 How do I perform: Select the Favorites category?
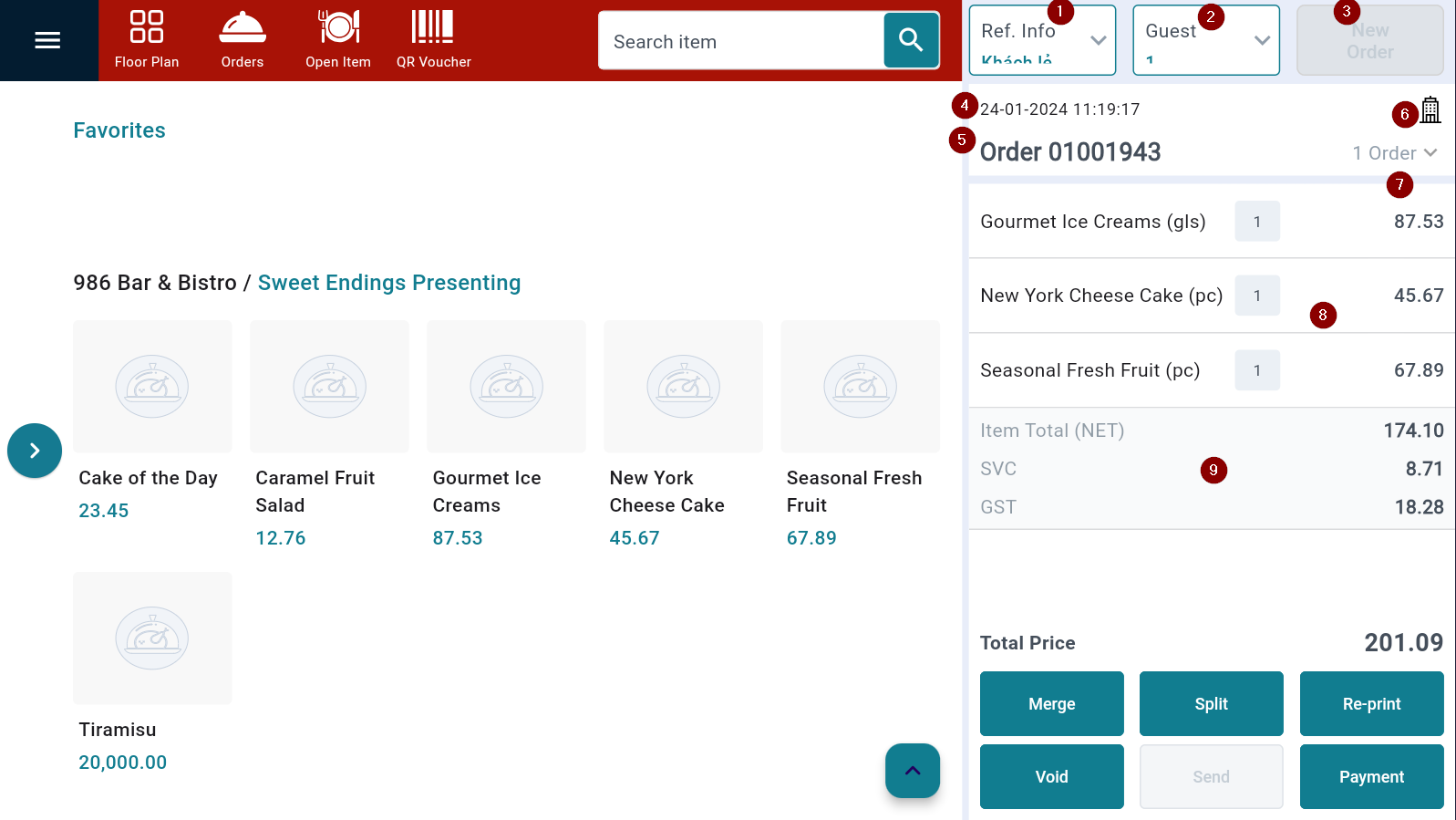119,130
